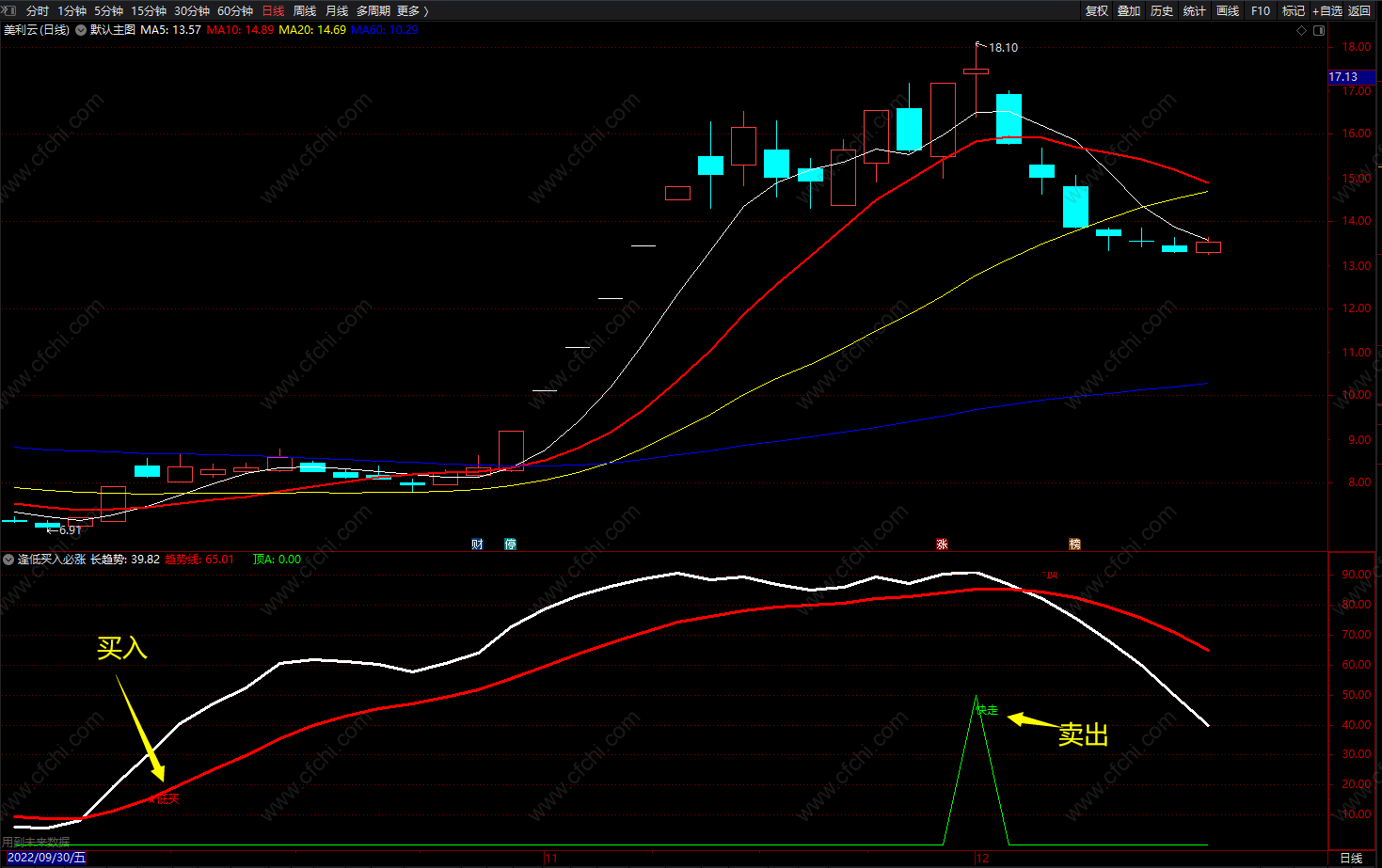Click the diamond icon above price axis
Image resolution: width=1382 pixels, height=868 pixels.
click(x=1302, y=30)
